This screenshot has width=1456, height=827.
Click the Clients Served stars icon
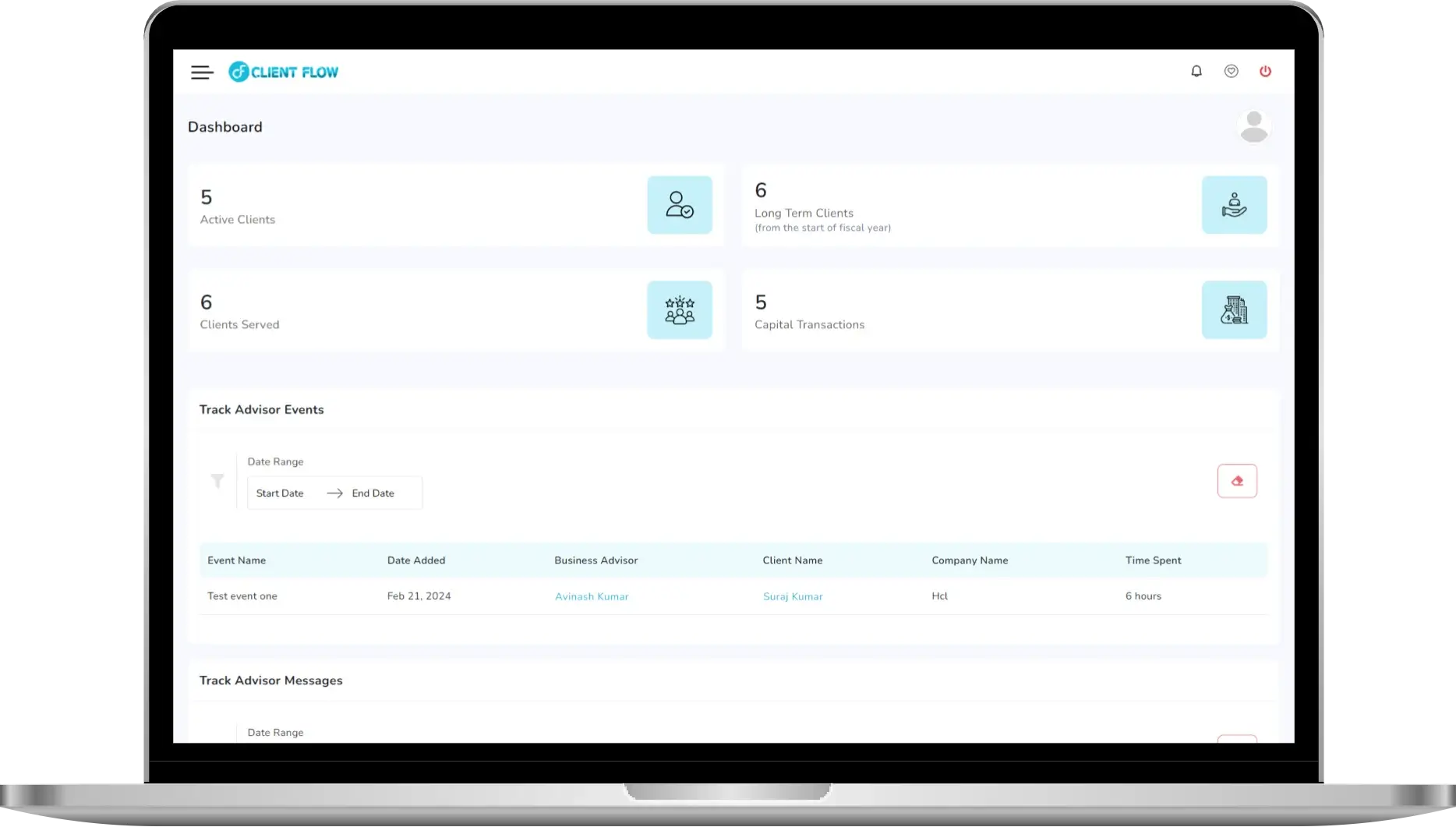pos(679,310)
